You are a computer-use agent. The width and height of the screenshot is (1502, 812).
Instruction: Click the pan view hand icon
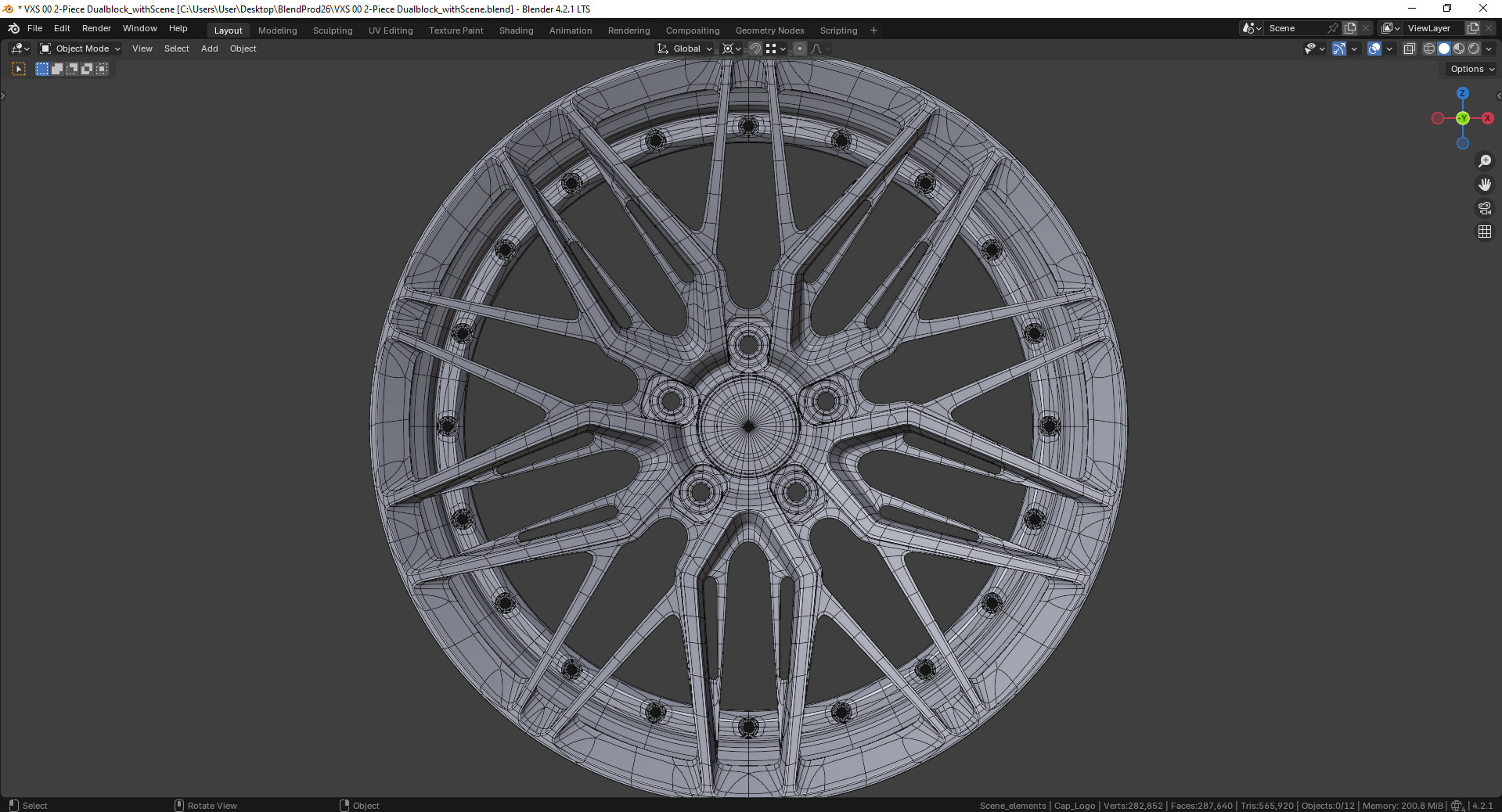[x=1484, y=185]
